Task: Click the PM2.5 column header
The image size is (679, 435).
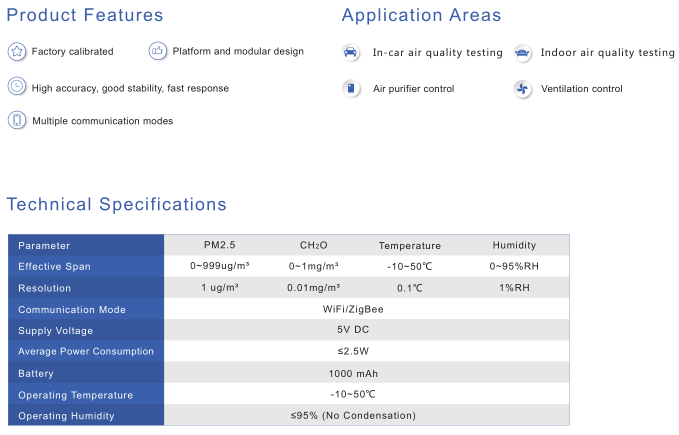Action: (220, 245)
